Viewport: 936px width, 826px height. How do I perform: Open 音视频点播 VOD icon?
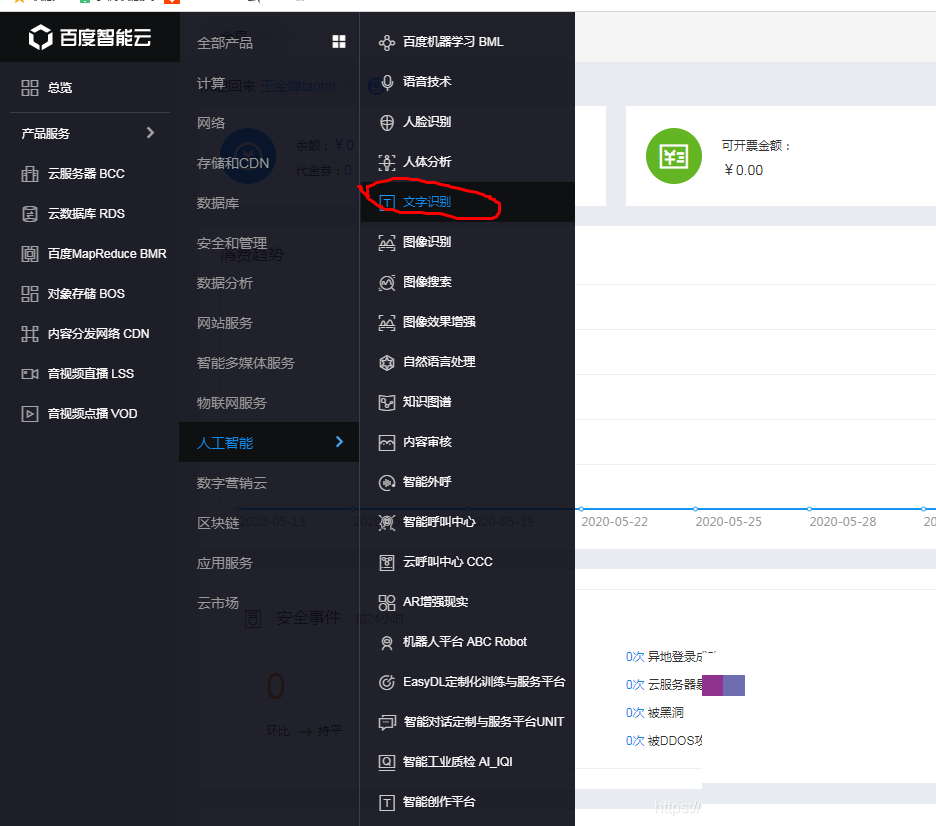[30, 414]
